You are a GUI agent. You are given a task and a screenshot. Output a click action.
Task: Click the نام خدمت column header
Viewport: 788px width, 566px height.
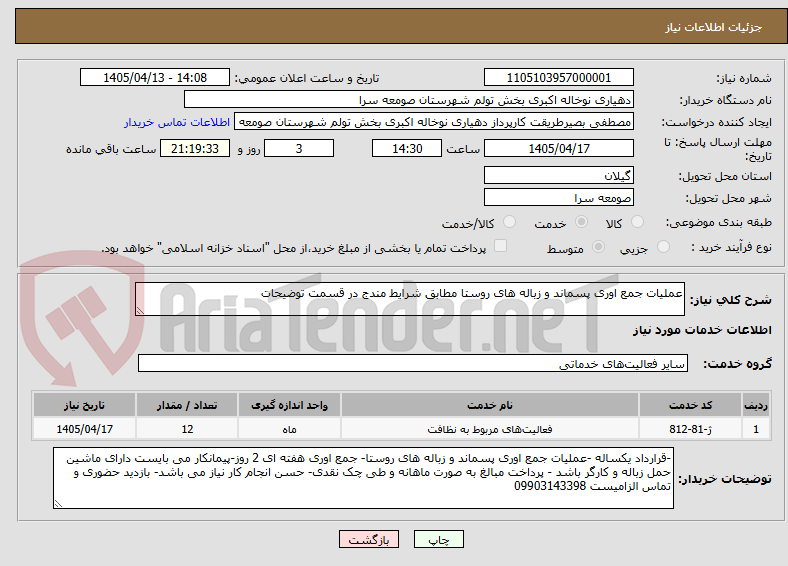coord(490,405)
